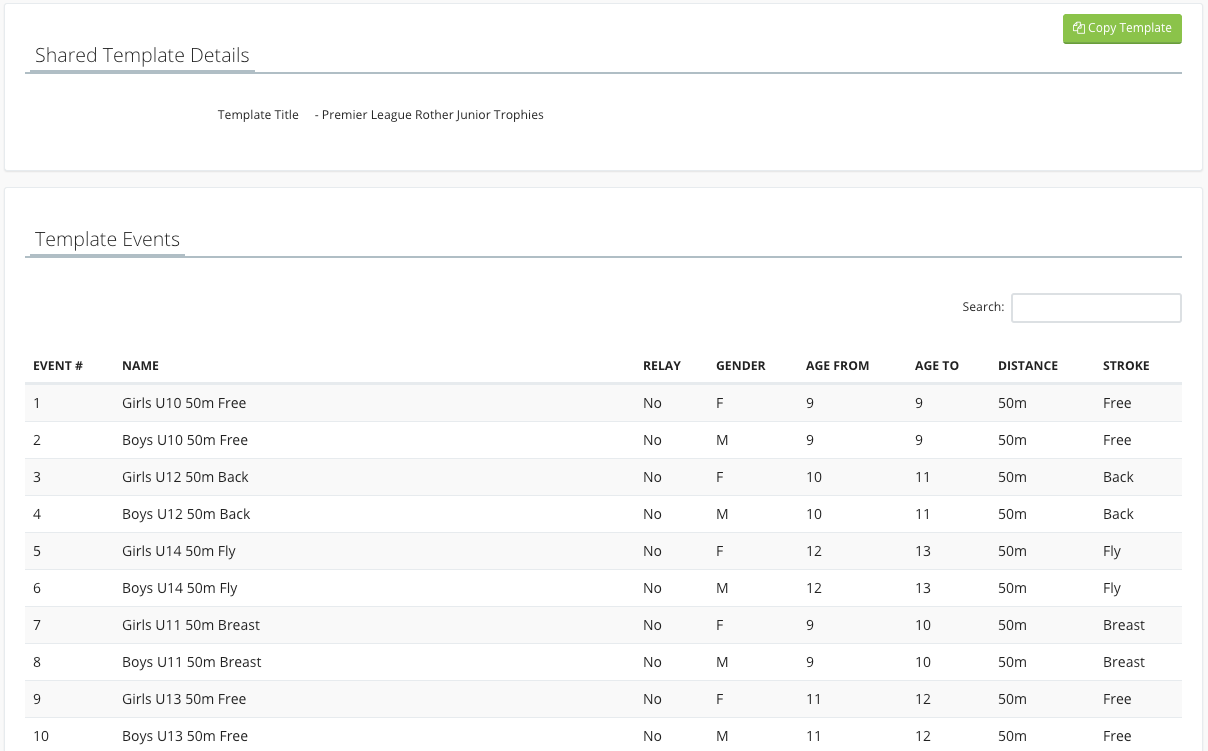Click Gender 'F' in Girls U10 row

[x=720, y=403]
